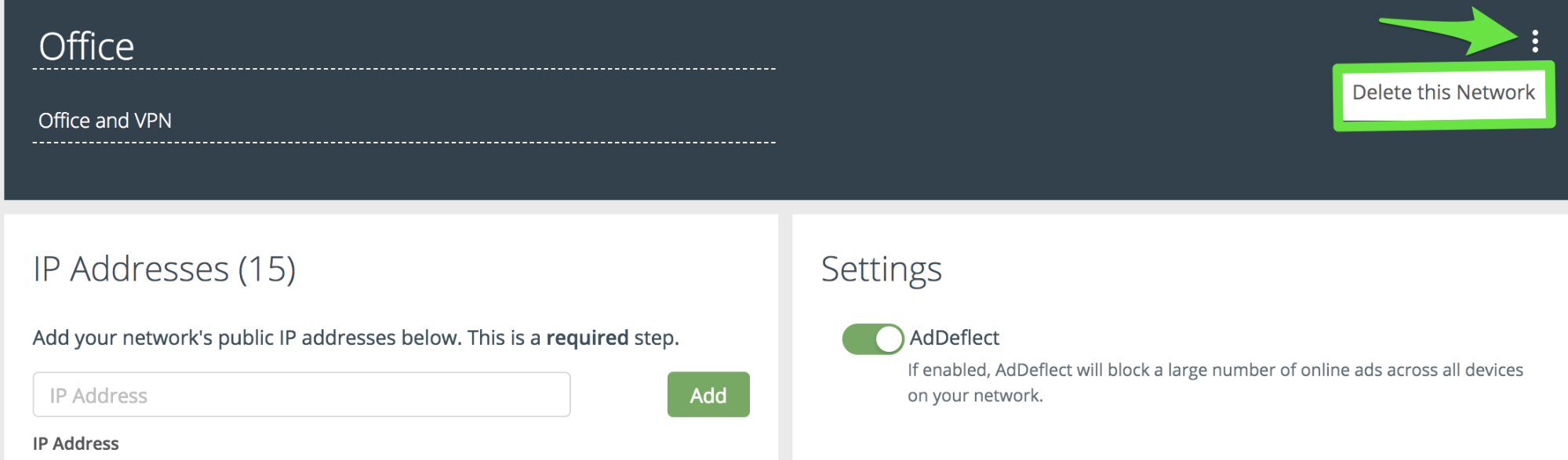This screenshot has width=1568, height=460.
Task: Click the dashed line under the Office title
Action: coord(404,69)
